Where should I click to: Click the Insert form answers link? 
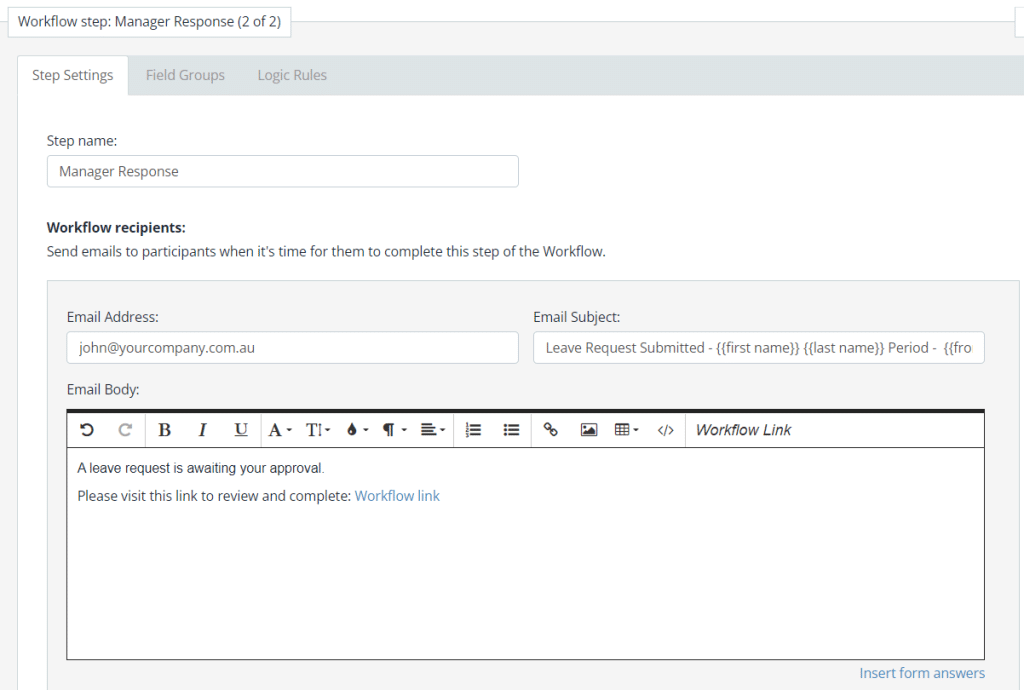pyautogui.click(x=921, y=672)
